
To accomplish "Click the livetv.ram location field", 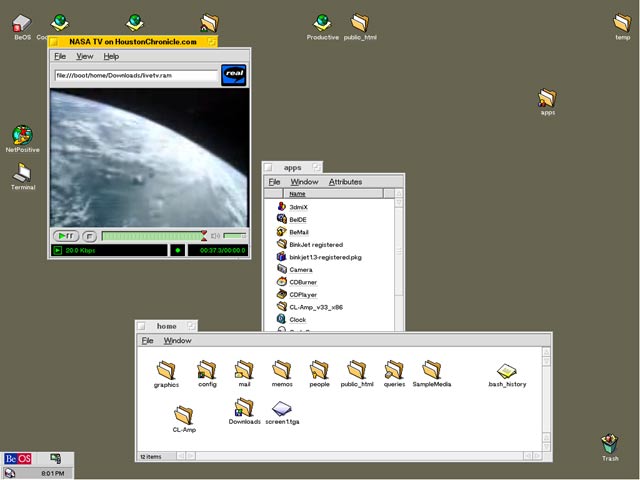I will [x=135, y=75].
